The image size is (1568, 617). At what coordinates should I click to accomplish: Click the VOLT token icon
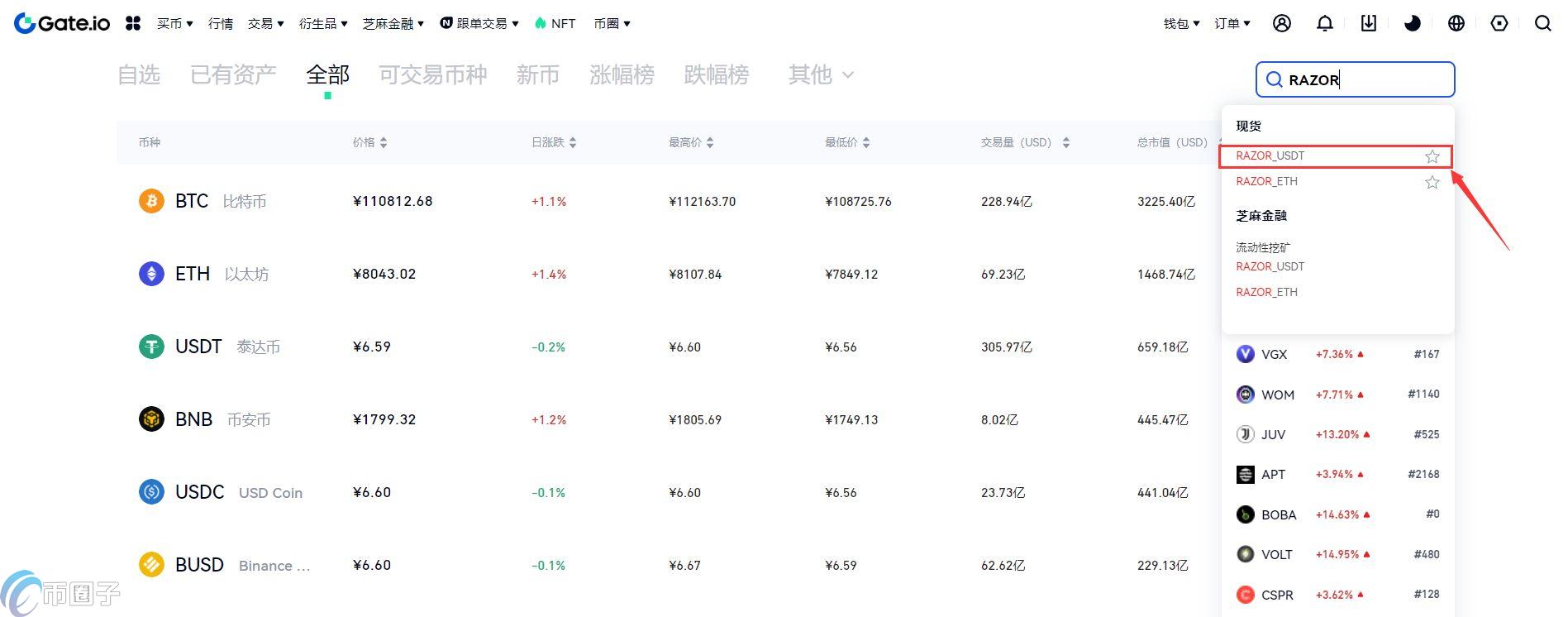tap(1245, 554)
